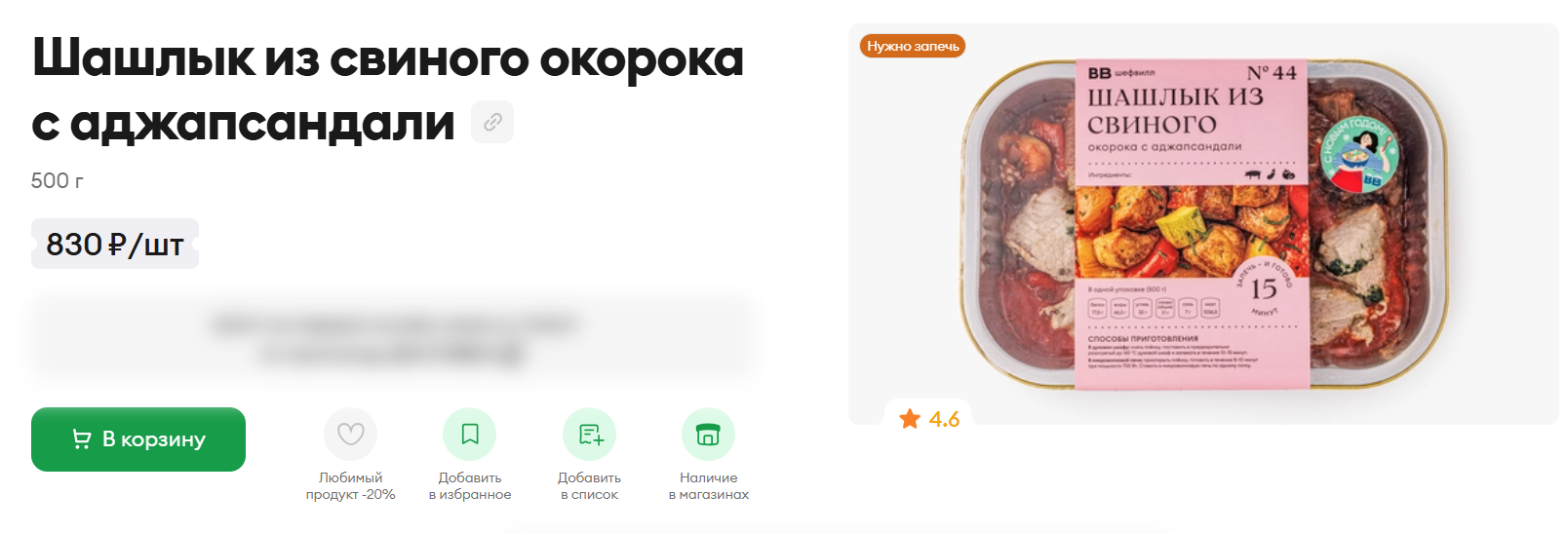This screenshot has width=1568, height=533.
Task: Choose the "Любимый продукт -20%" text label
Action: tap(351, 486)
